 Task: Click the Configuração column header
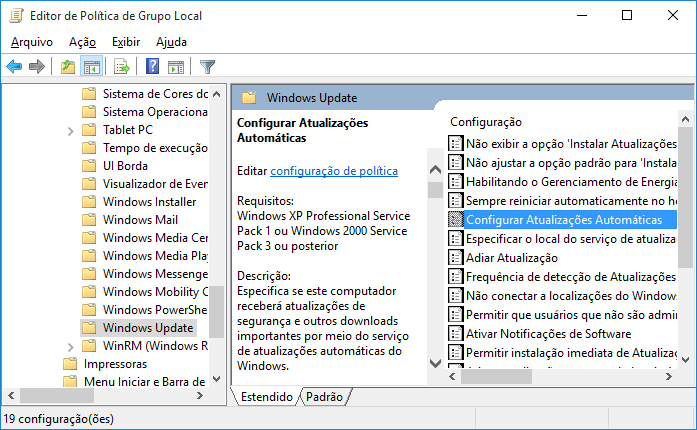[486, 122]
